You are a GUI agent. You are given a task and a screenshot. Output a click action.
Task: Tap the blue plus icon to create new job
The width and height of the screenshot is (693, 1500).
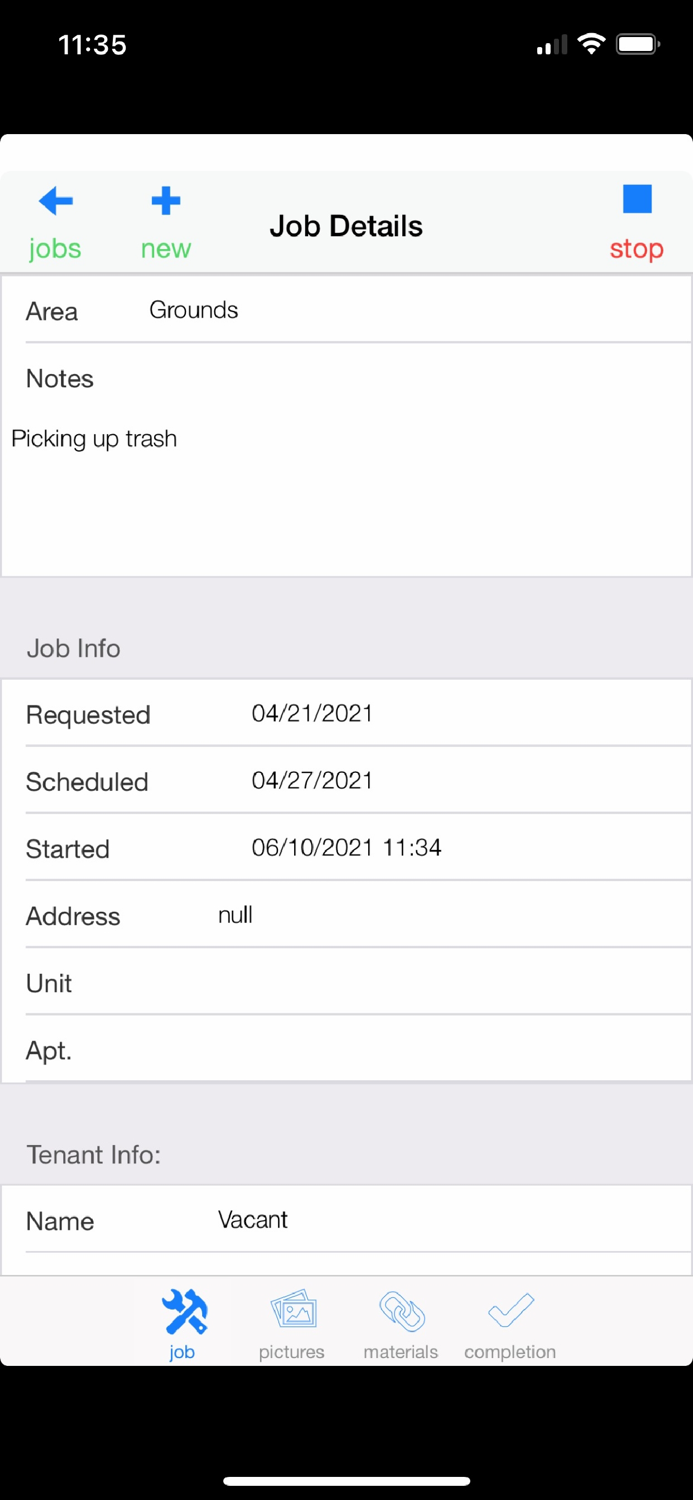tap(165, 200)
